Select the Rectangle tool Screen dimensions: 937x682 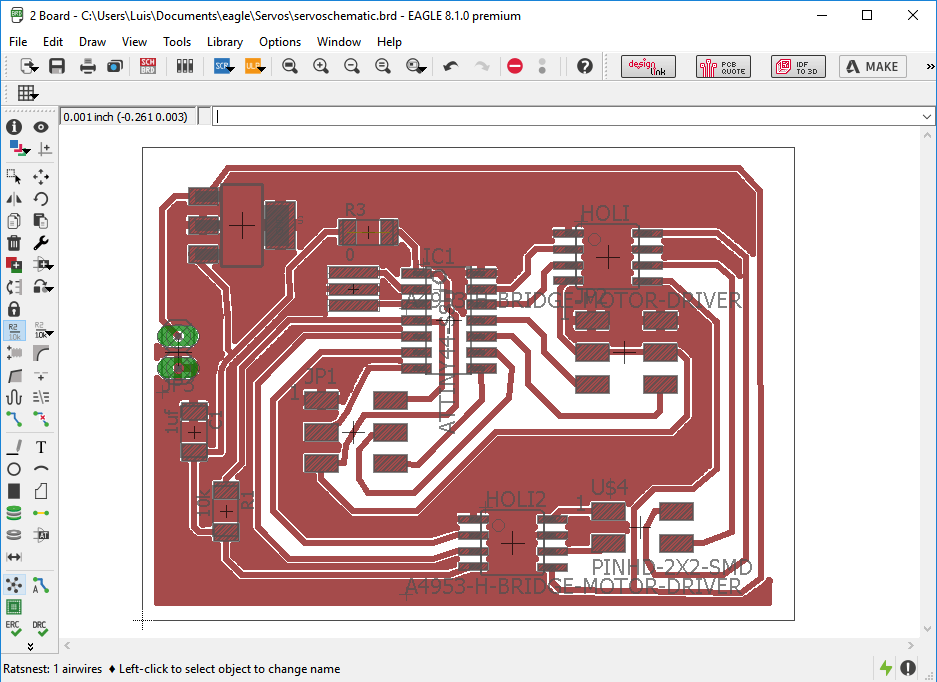tap(14, 491)
